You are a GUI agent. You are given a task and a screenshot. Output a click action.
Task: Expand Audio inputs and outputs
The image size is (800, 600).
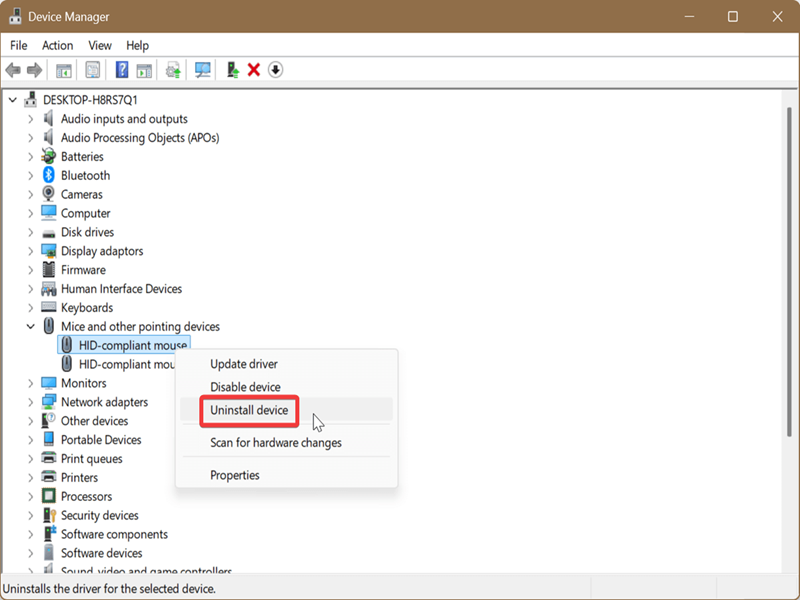tap(31, 119)
